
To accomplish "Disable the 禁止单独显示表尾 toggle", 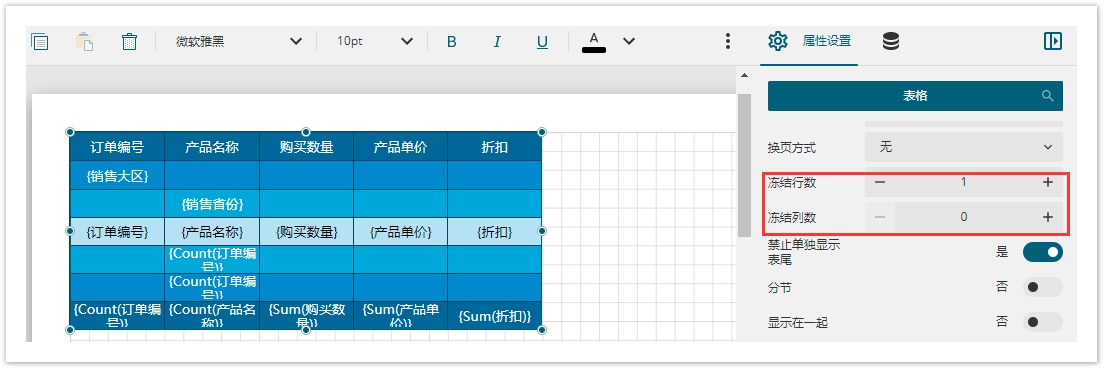I will coord(1043,252).
